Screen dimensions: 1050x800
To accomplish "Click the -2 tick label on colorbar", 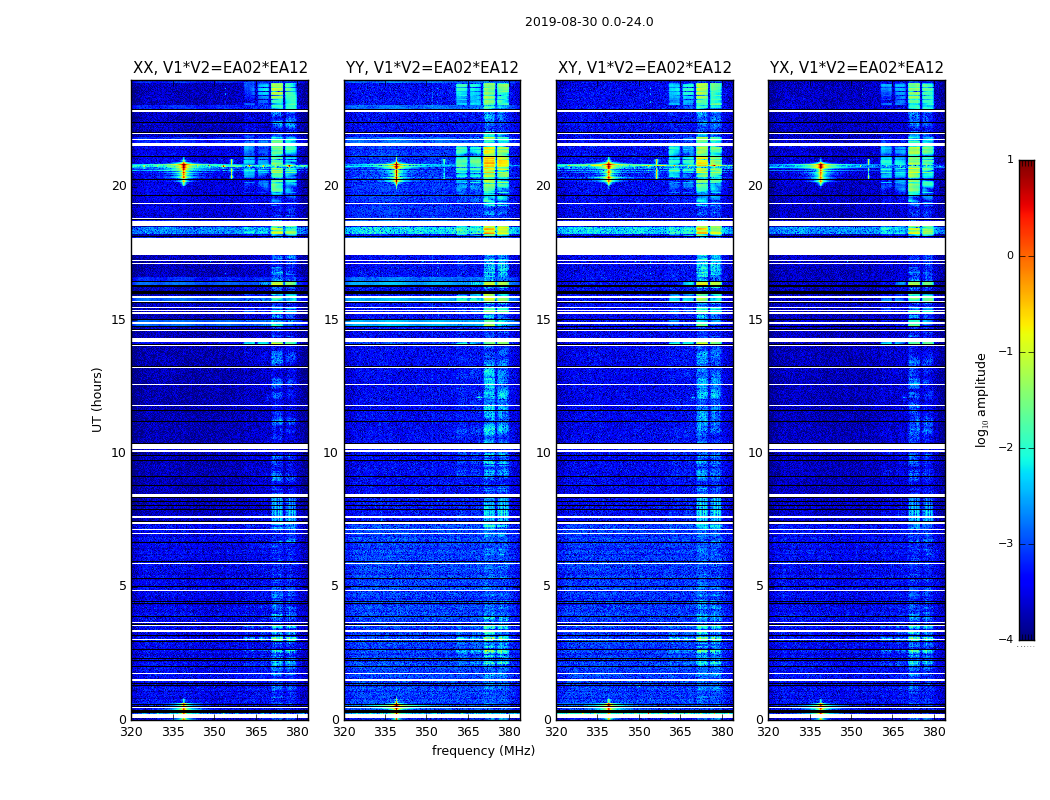I will tap(1009, 448).
